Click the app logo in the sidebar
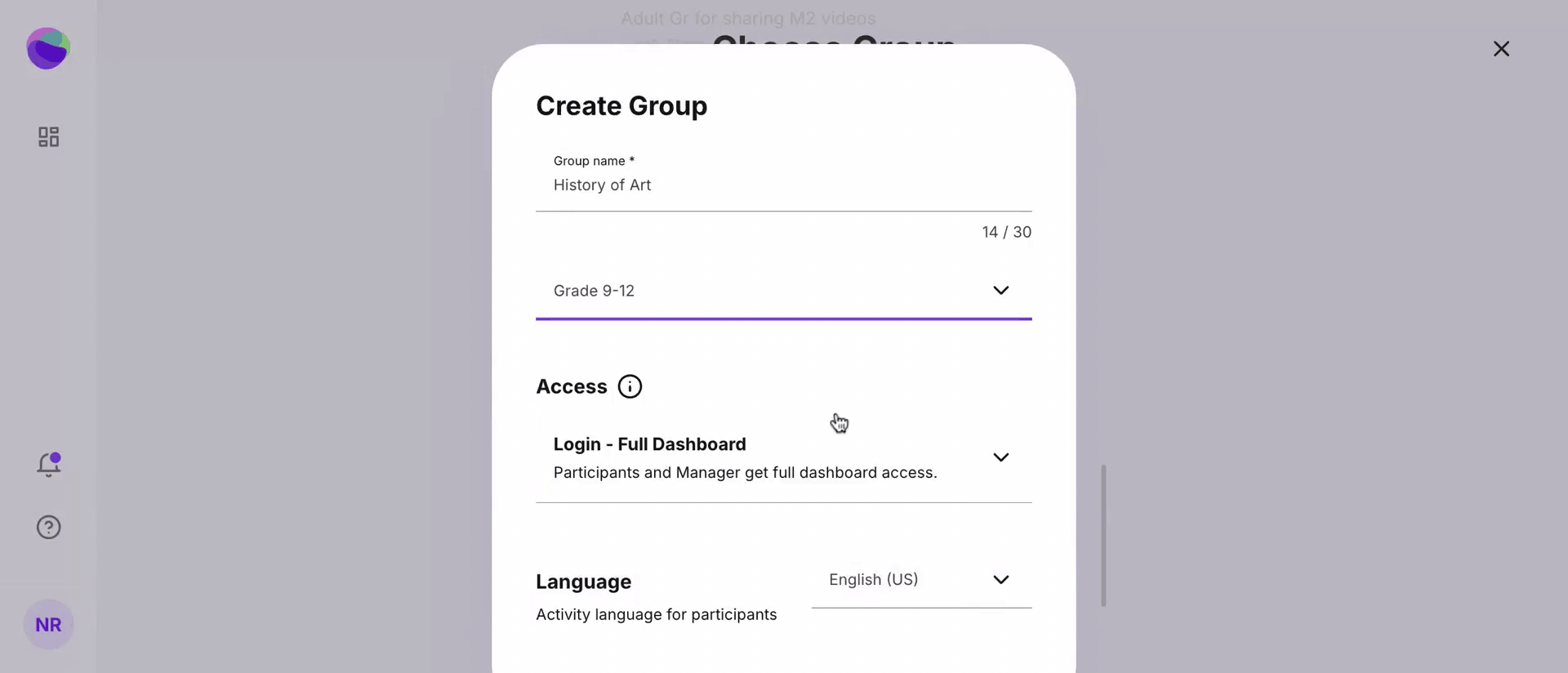1568x673 pixels. 48,48
